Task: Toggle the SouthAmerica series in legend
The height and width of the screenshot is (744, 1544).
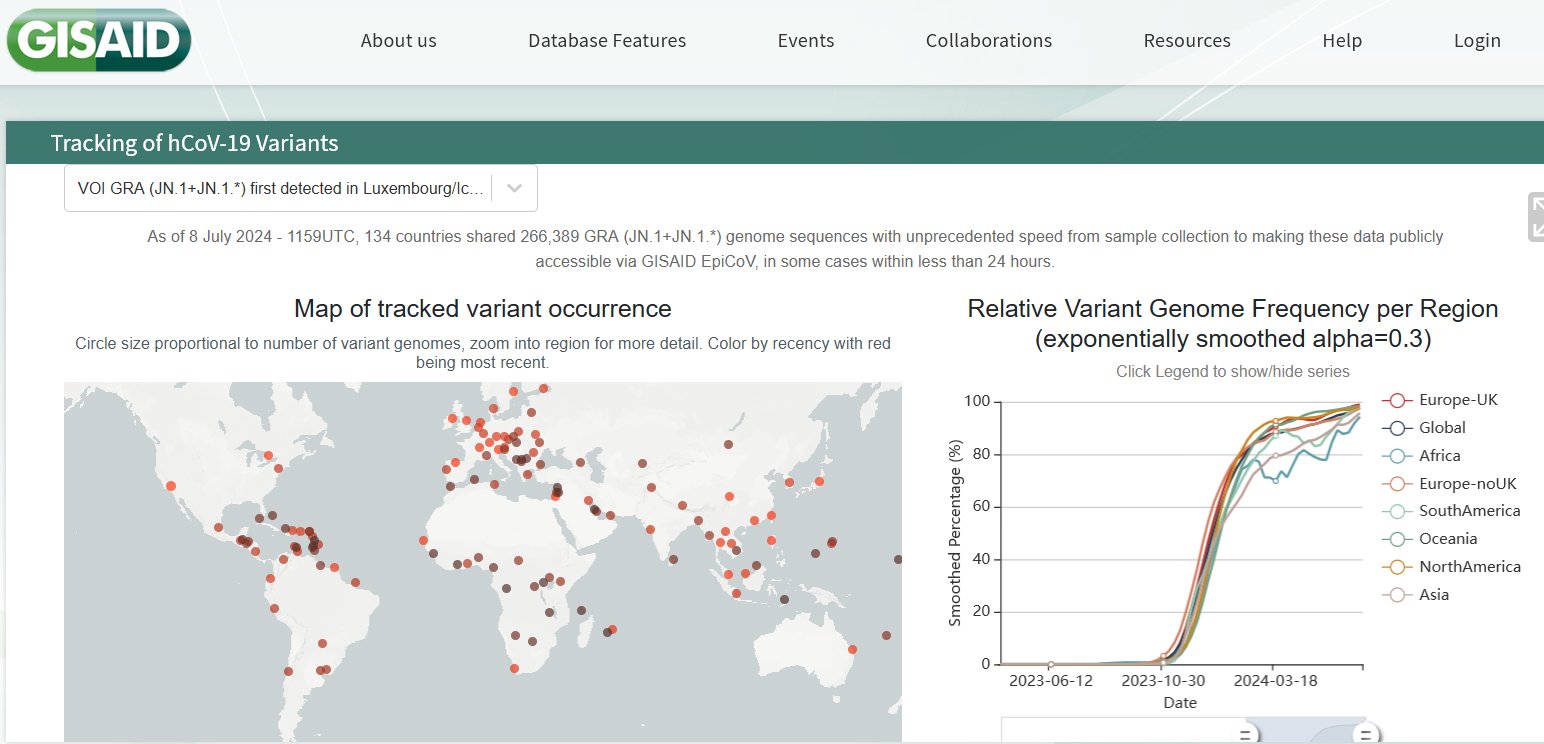Action: click(x=1469, y=511)
